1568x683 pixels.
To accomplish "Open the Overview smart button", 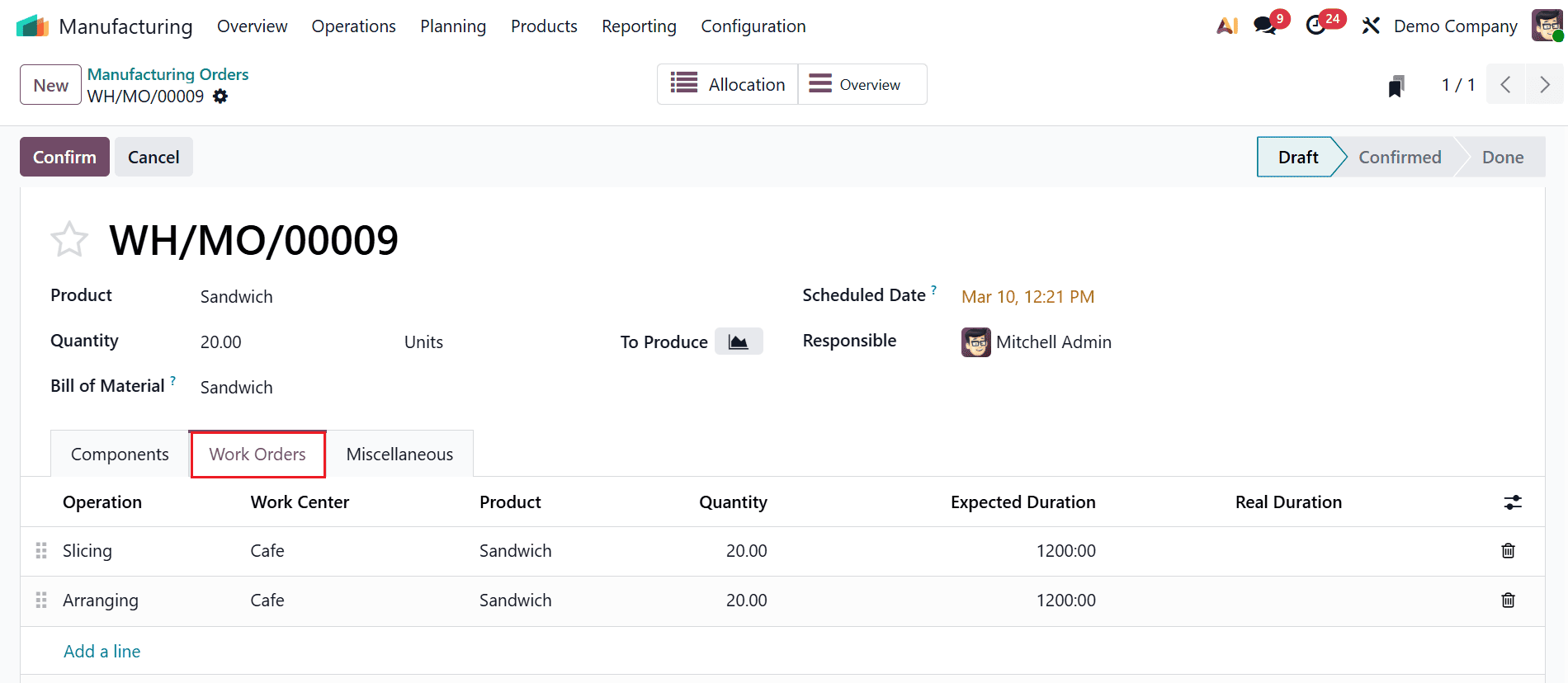I will click(x=862, y=84).
